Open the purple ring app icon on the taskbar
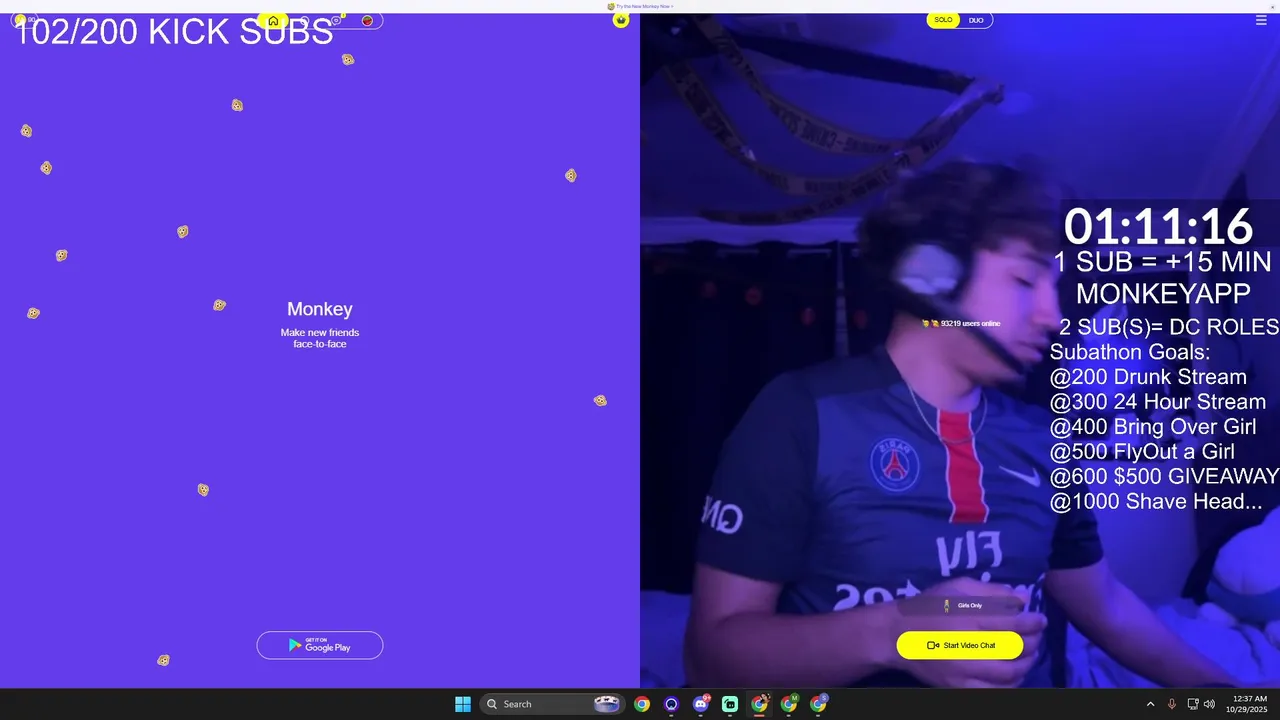Viewport: 1280px width, 720px height. 671,704
